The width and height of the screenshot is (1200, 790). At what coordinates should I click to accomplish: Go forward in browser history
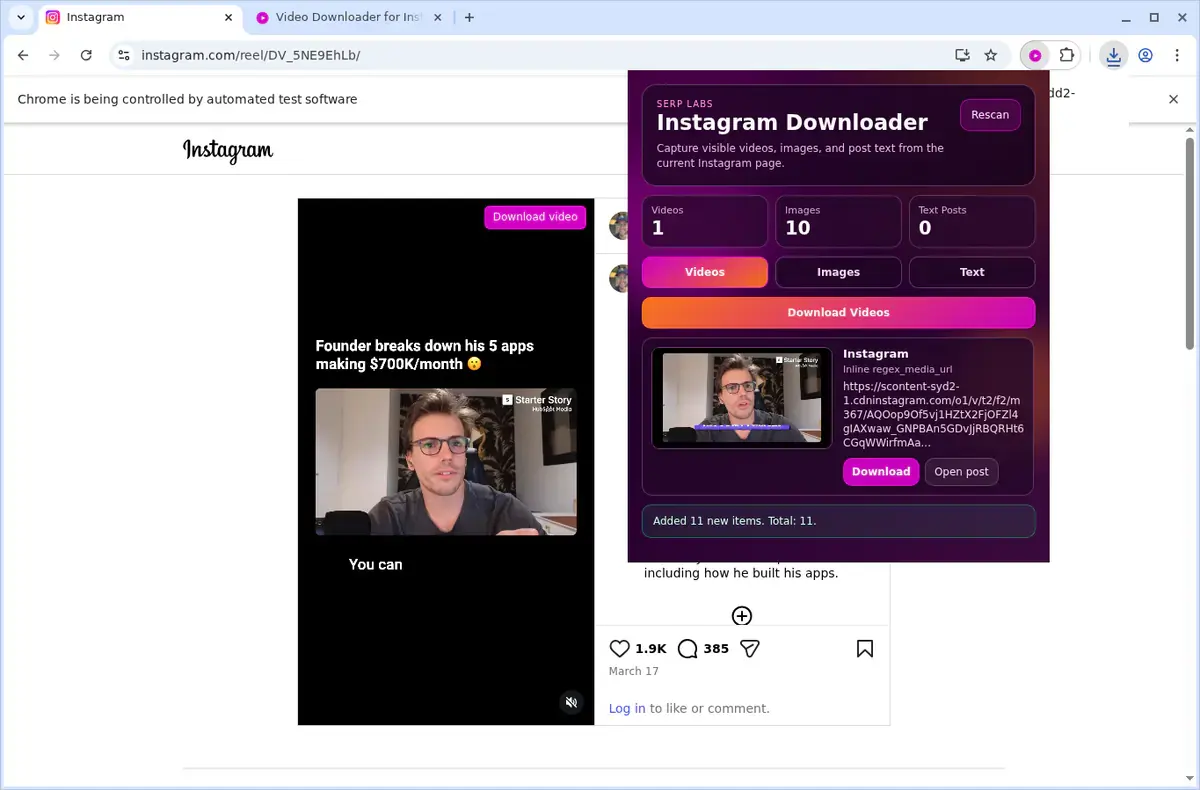click(x=55, y=55)
